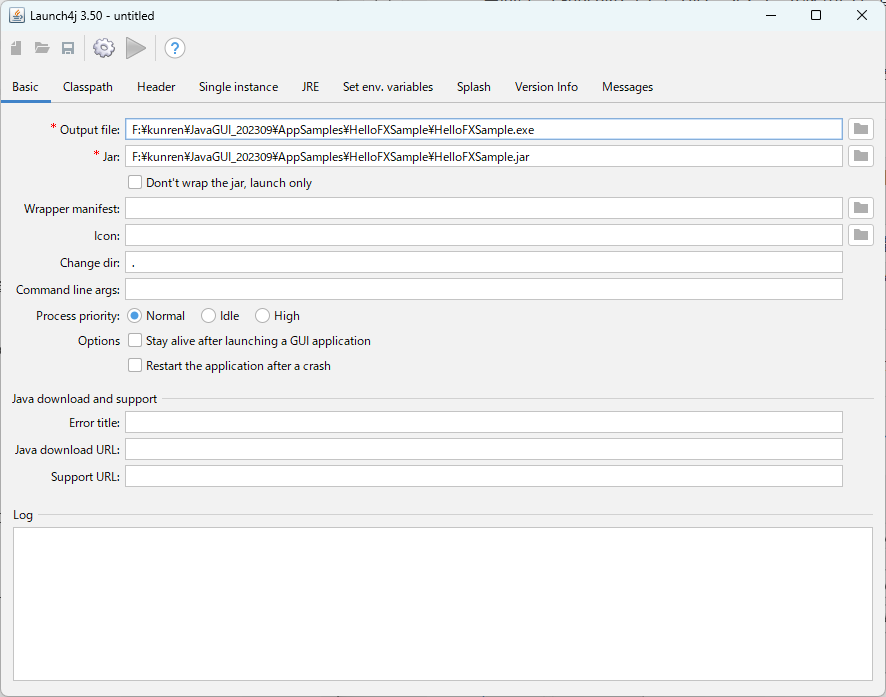
Task: Browse for the Jar file using the folder button
Action: click(861, 156)
